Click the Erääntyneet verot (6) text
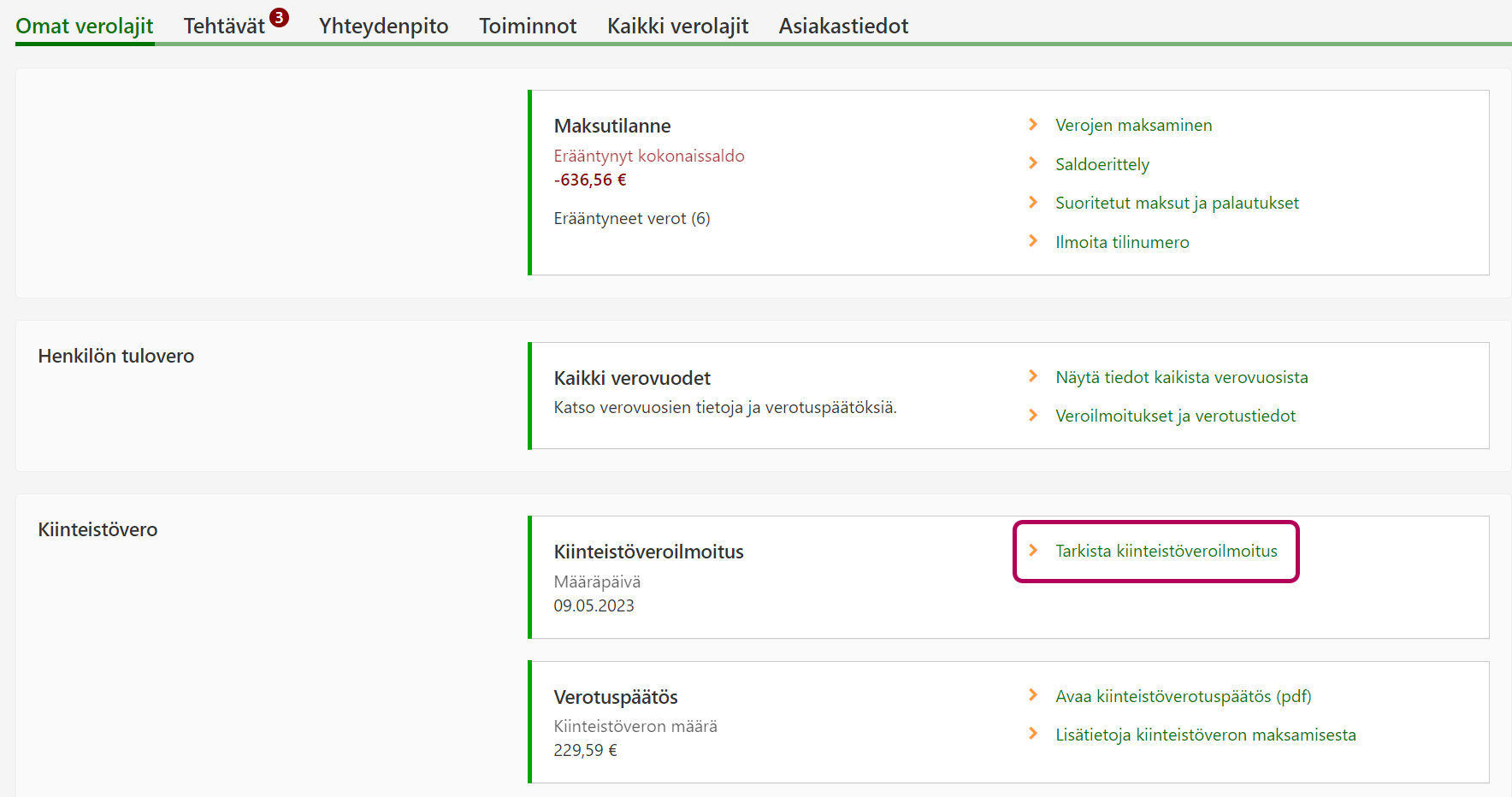 coord(631,219)
